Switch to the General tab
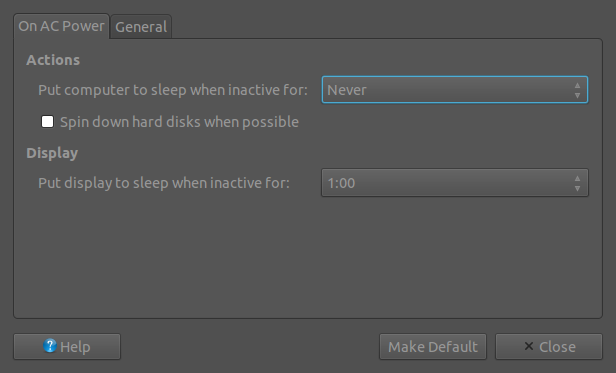The width and height of the screenshot is (616, 373). [x=141, y=27]
